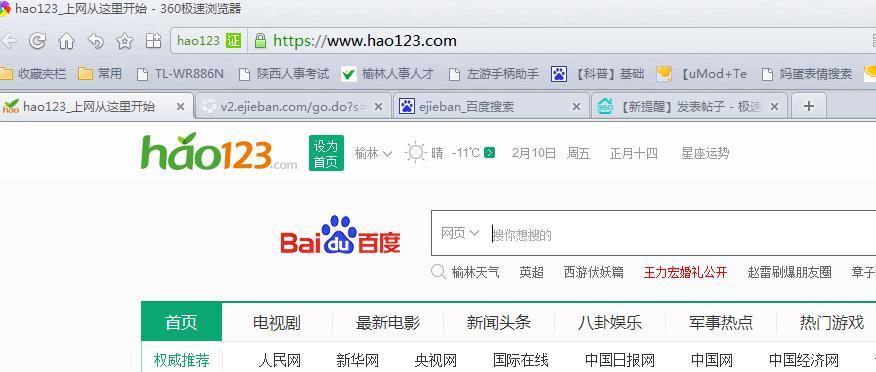Open browser home page icon
The height and width of the screenshot is (372, 876).
(x=66, y=41)
